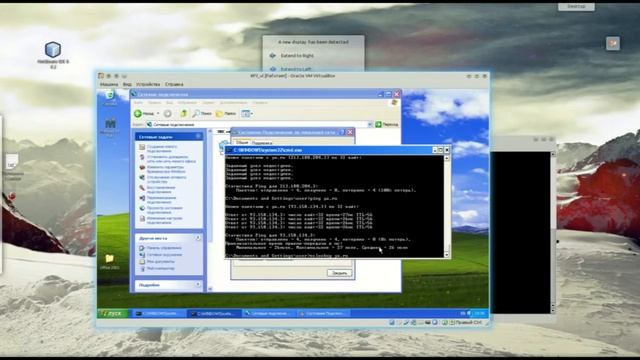Open the M-shaped XP desktop icon

110,127
